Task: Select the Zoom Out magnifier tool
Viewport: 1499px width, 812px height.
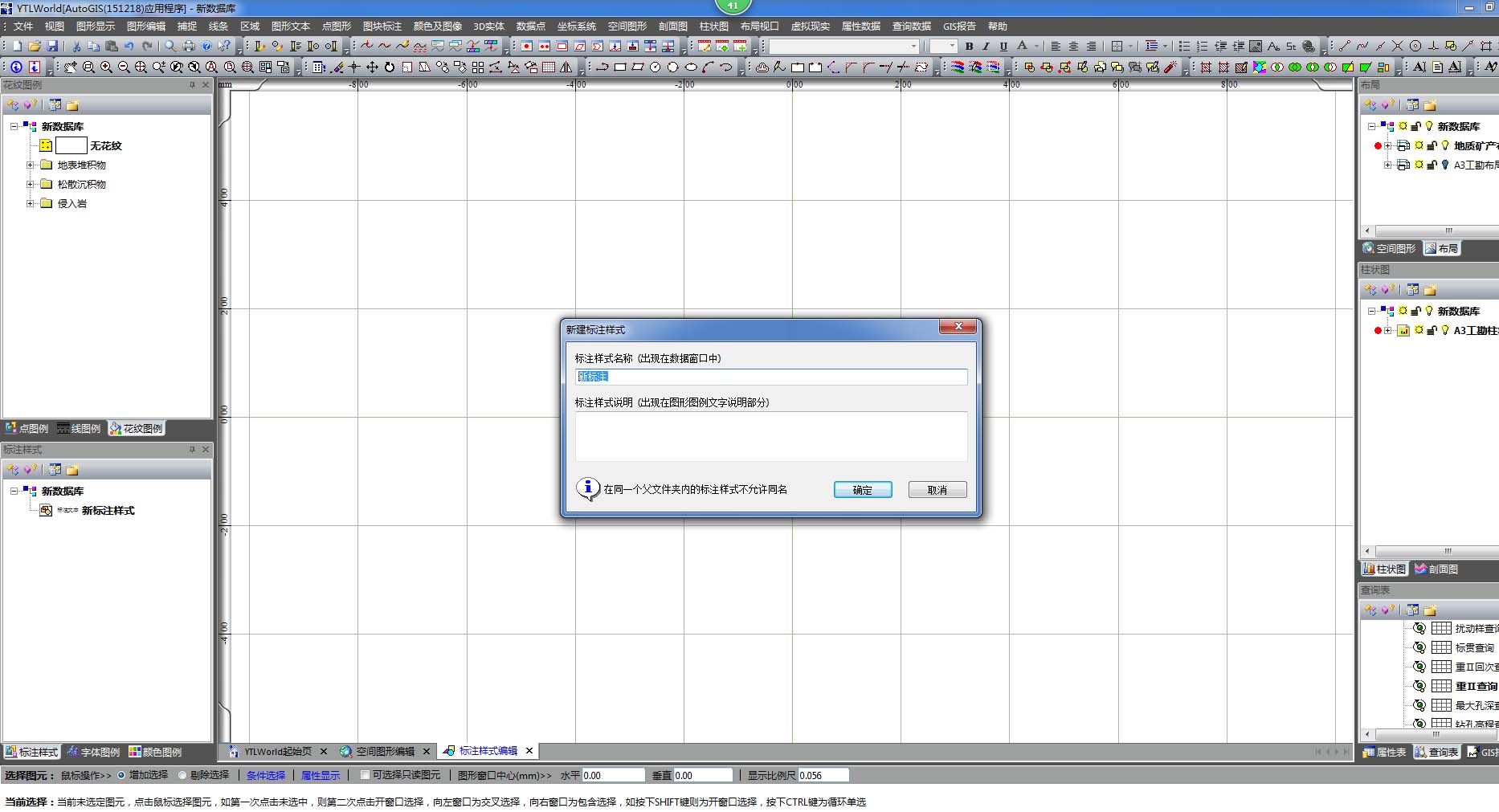Action: (124, 67)
